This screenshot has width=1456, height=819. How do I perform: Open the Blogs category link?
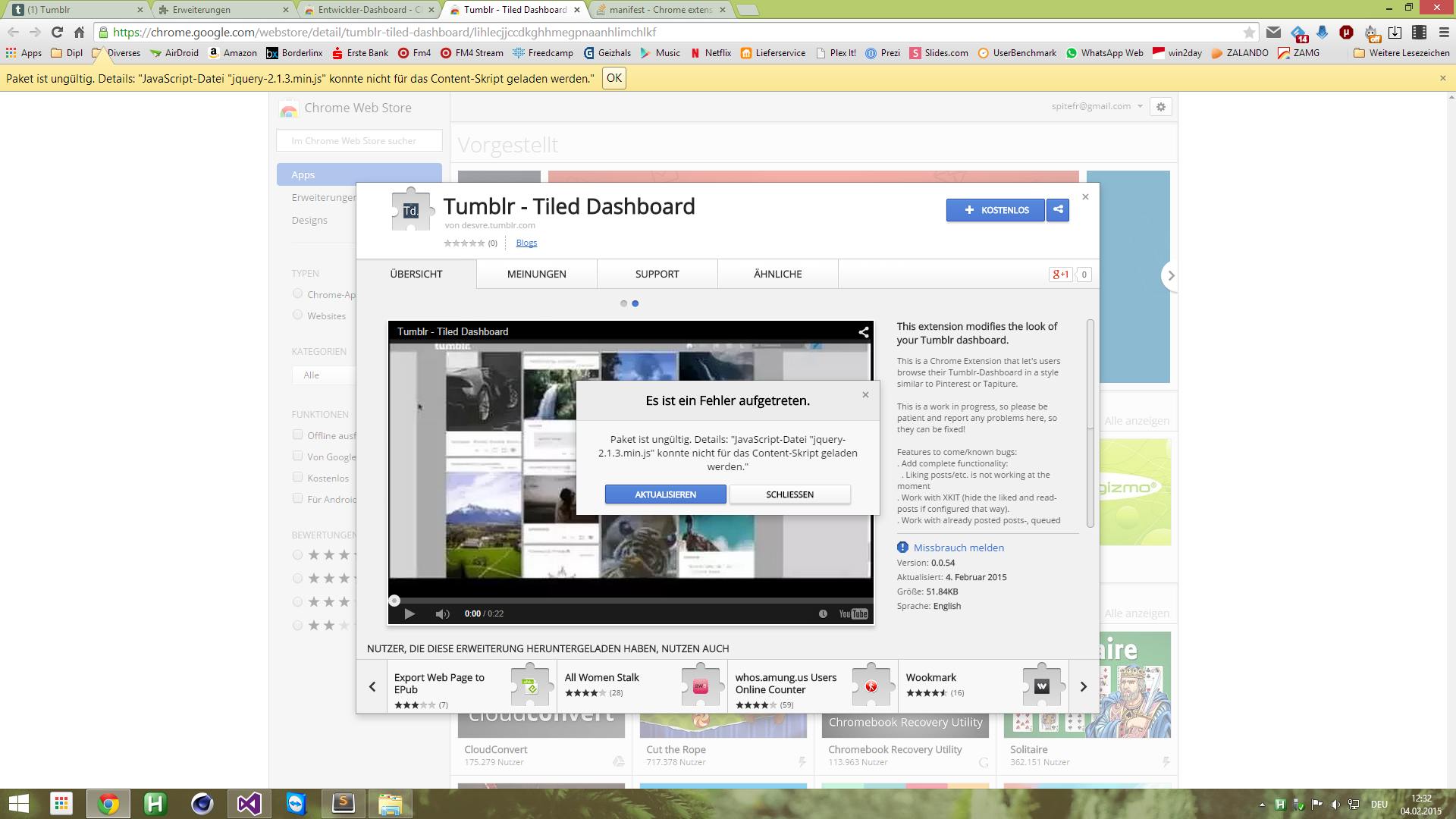(x=526, y=243)
